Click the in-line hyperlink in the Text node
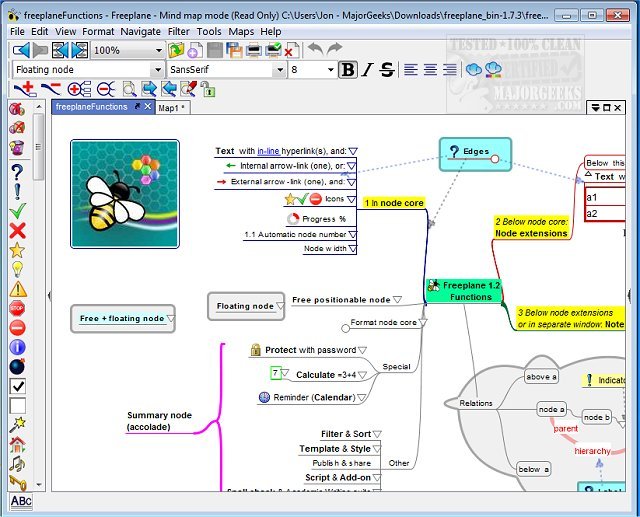 pyautogui.click(x=268, y=151)
